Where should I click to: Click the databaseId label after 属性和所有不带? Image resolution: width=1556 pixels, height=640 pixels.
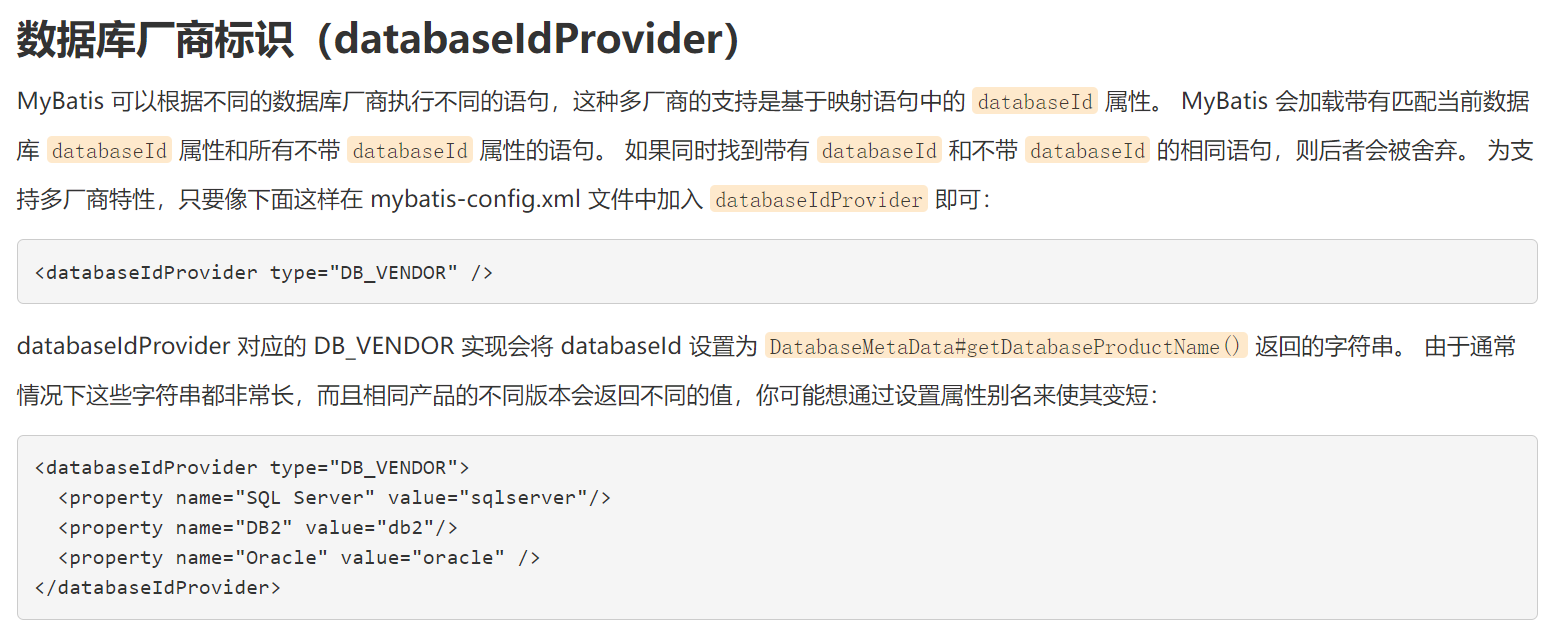tap(410, 150)
